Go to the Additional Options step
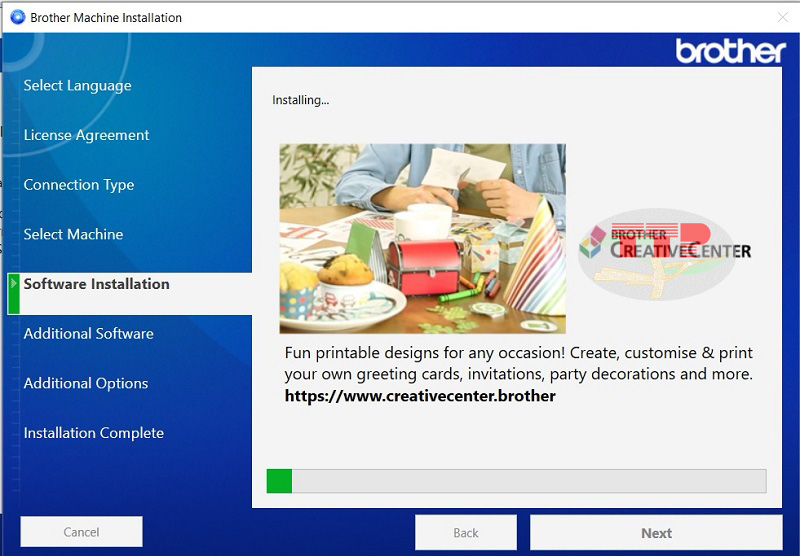Viewport: 800px width, 556px height. click(x=86, y=383)
